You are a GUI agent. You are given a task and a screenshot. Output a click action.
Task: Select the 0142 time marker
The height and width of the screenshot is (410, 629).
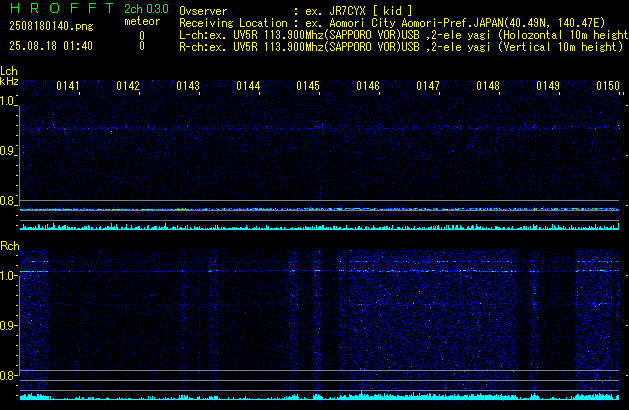[x=128, y=86]
